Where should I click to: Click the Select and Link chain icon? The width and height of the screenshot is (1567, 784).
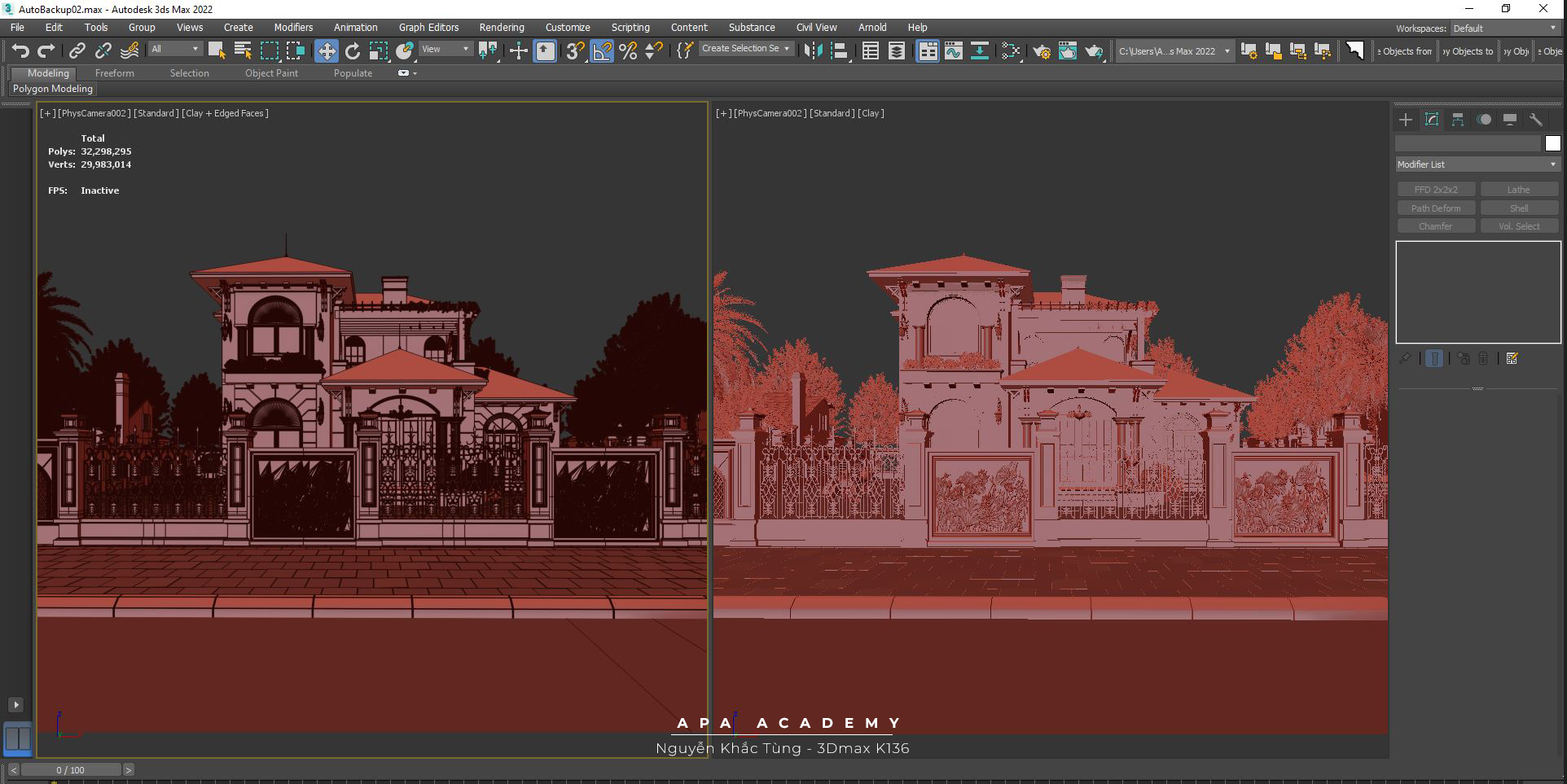(77, 51)
